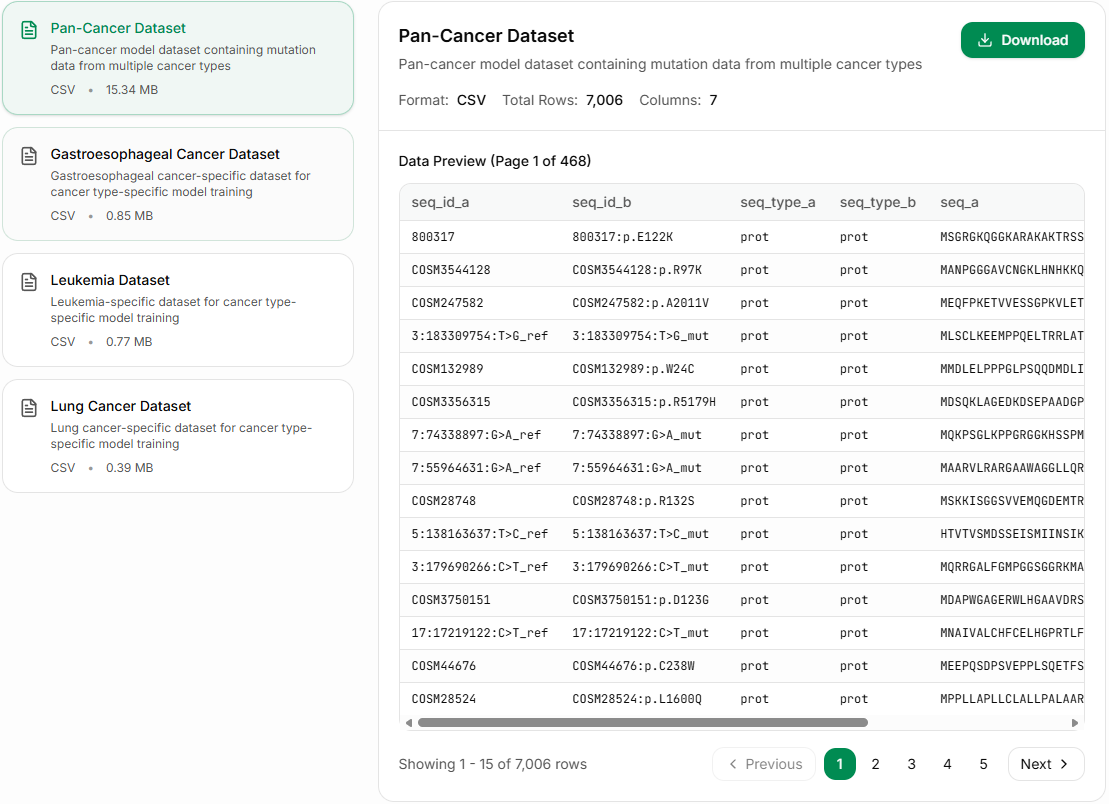1109x804 pixels.
Task: Click the Pan-Cancer Dataset file icon
Action: tap(29, 29)
